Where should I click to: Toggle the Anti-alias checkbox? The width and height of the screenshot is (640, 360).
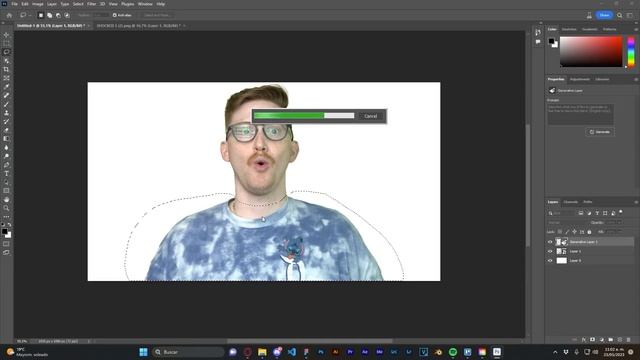point(115,15)
